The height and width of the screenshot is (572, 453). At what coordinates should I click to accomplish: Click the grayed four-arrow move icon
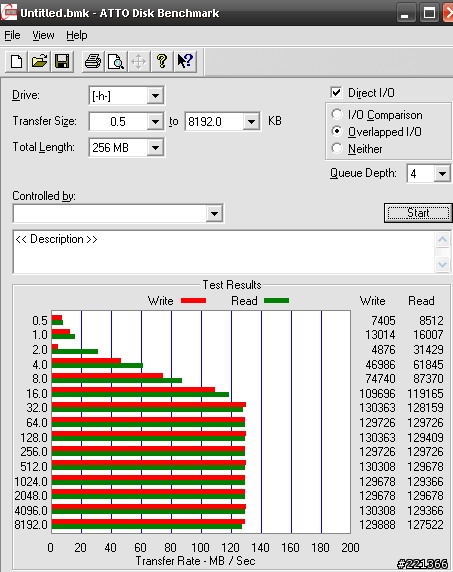coord(139,61)
